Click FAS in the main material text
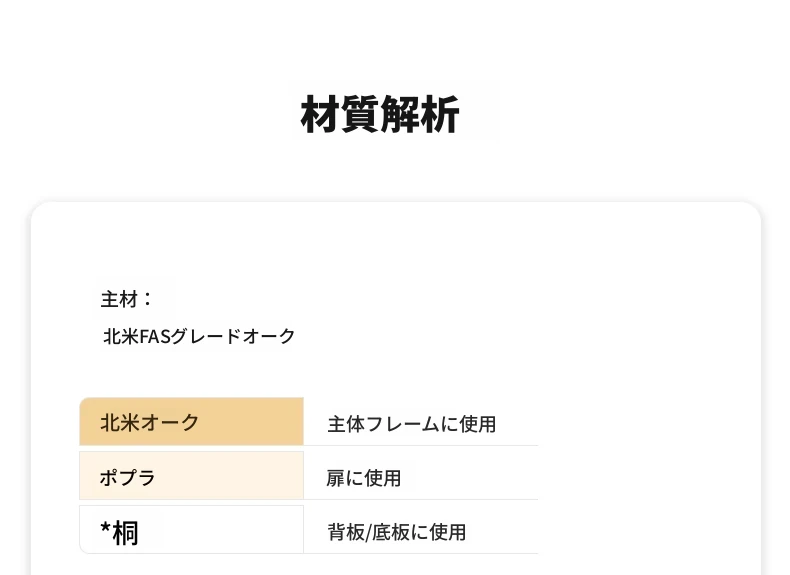This screenshot has height=575, width=790. (x=155, y=336)
